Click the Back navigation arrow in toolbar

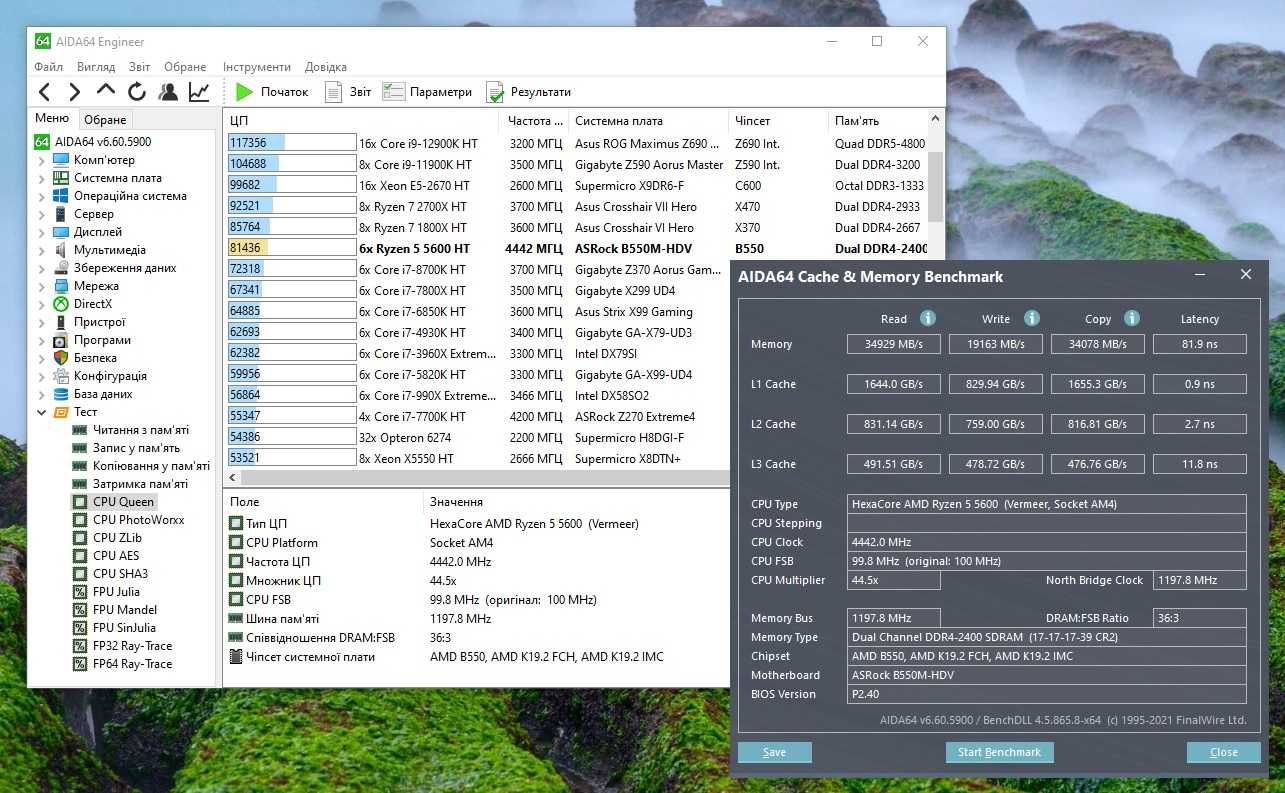coord(44,92)
